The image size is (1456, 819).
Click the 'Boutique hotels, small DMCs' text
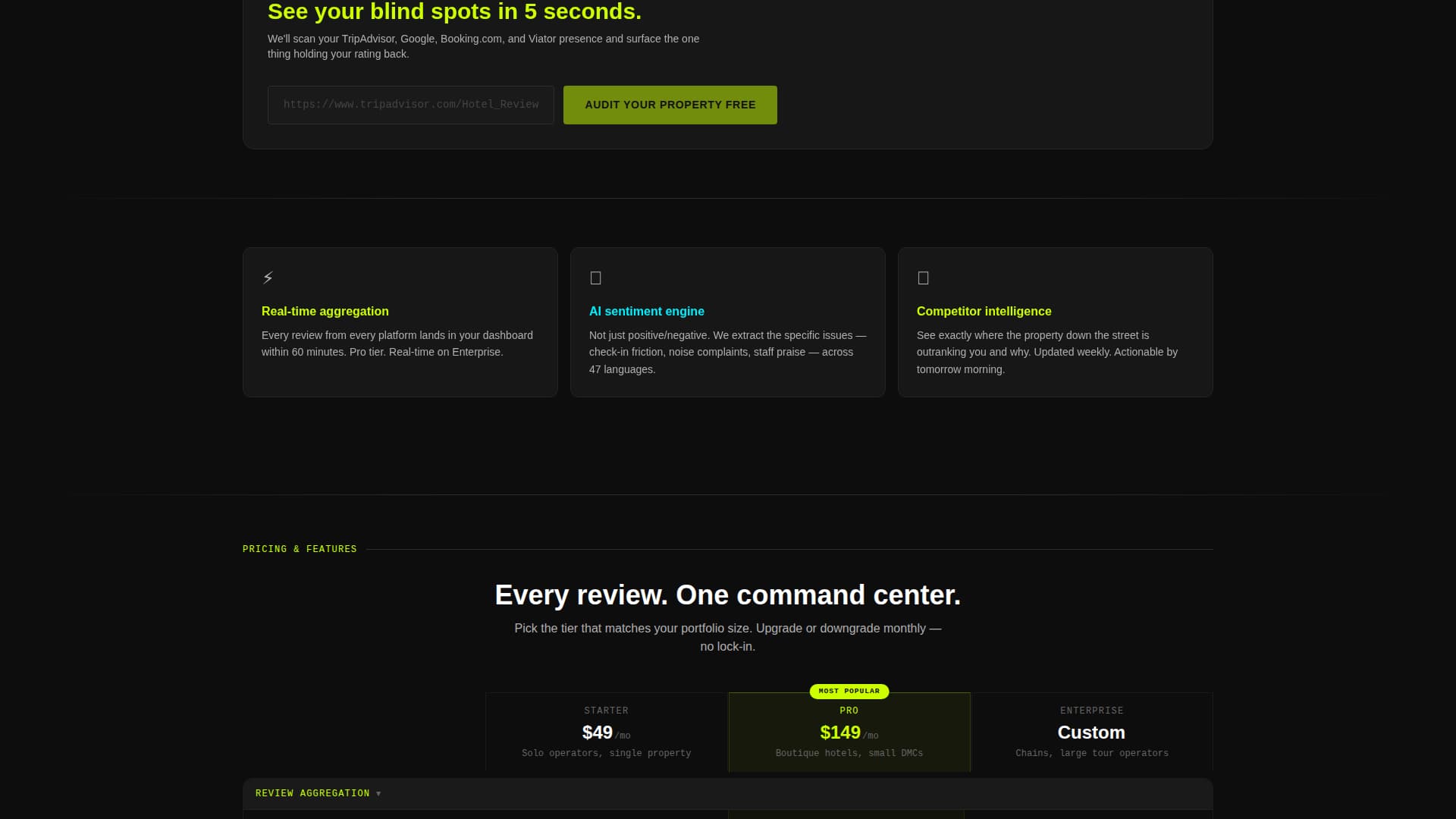click(849, 753)
